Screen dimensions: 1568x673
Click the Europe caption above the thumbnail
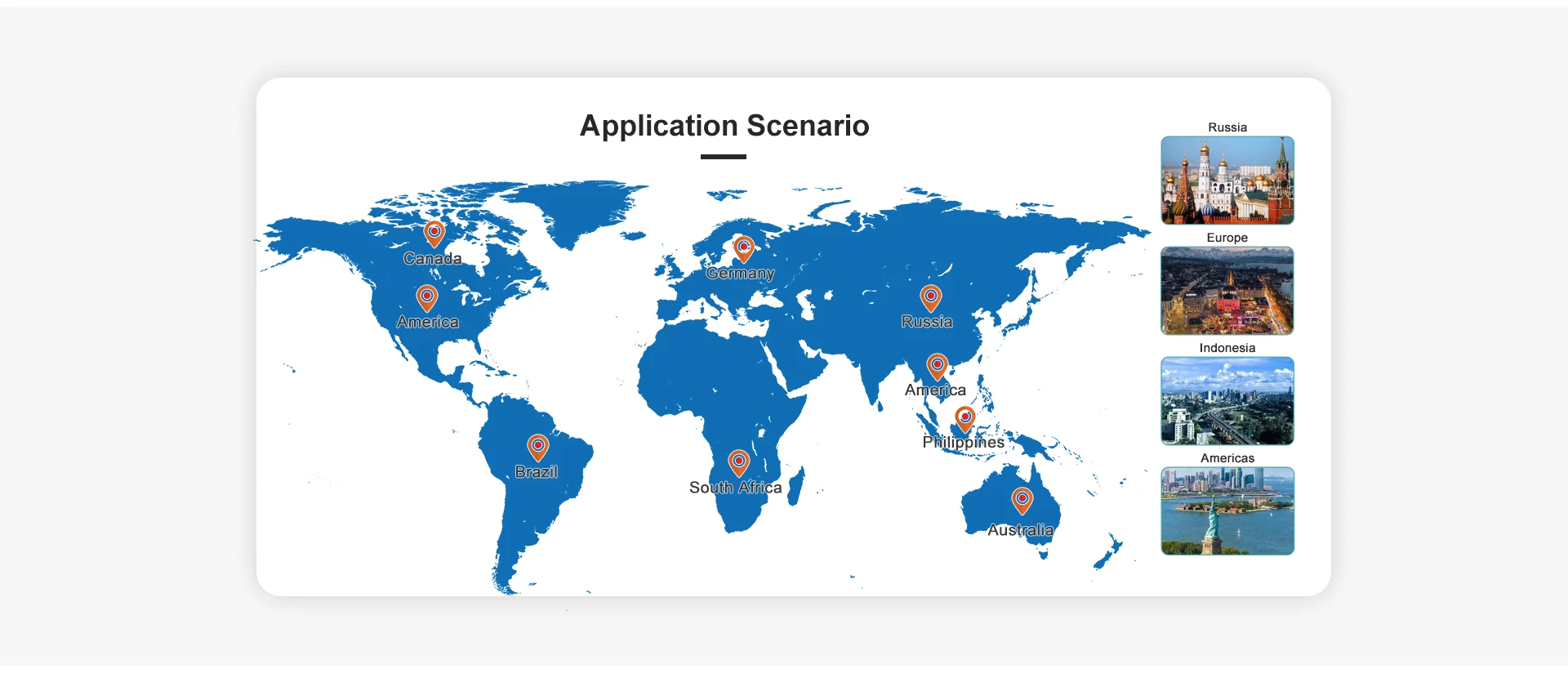pyautogui.click(x=1227, y=238)
